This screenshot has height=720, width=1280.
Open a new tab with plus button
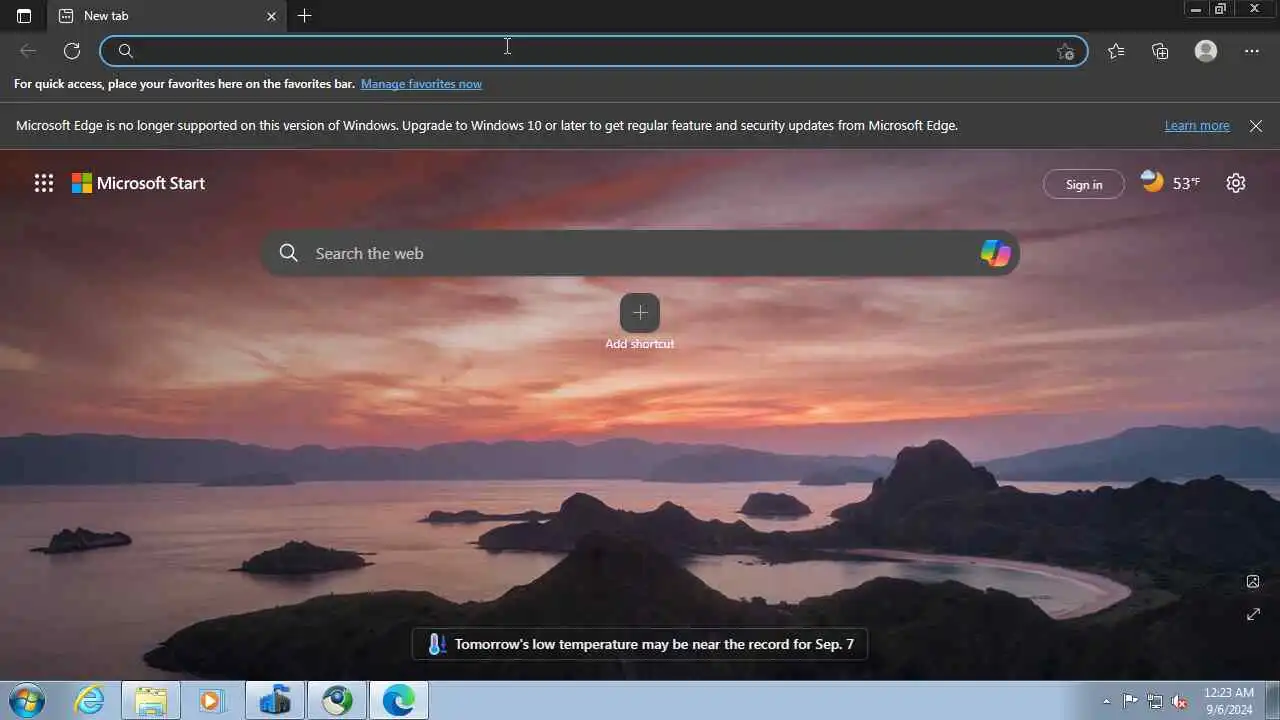point(305,16)
